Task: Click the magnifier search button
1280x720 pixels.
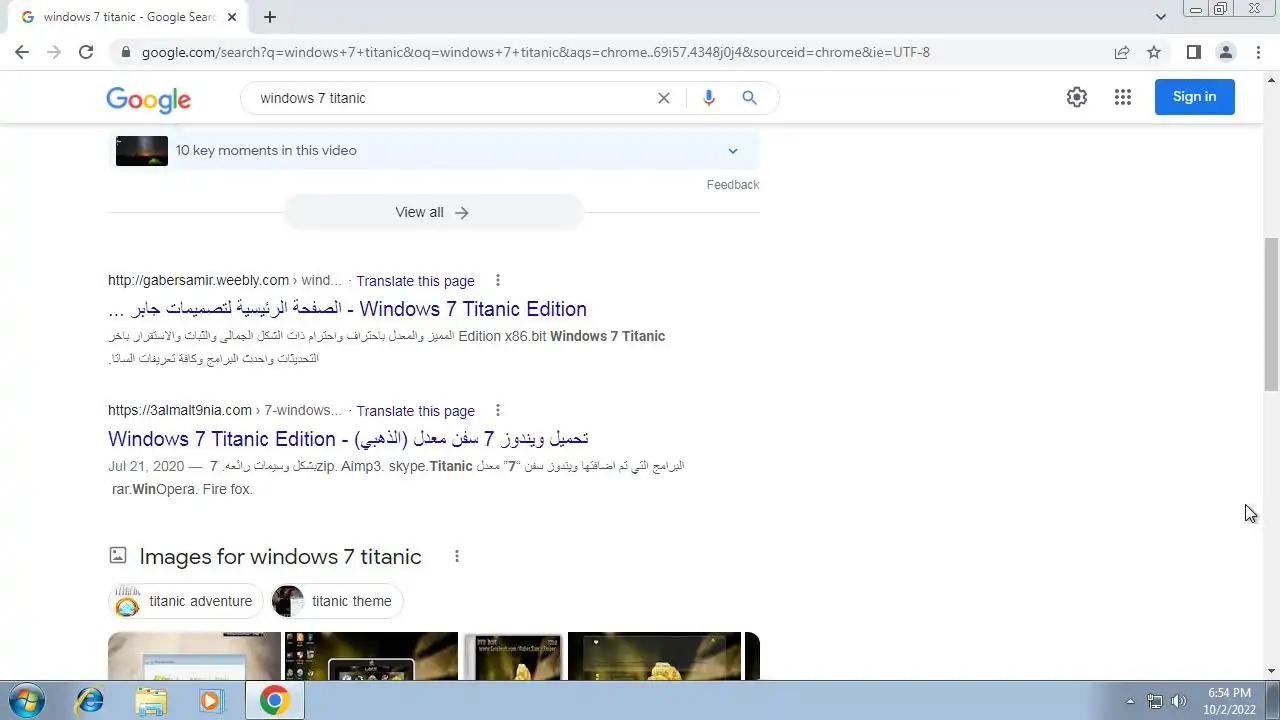Action: pos(749,98)
